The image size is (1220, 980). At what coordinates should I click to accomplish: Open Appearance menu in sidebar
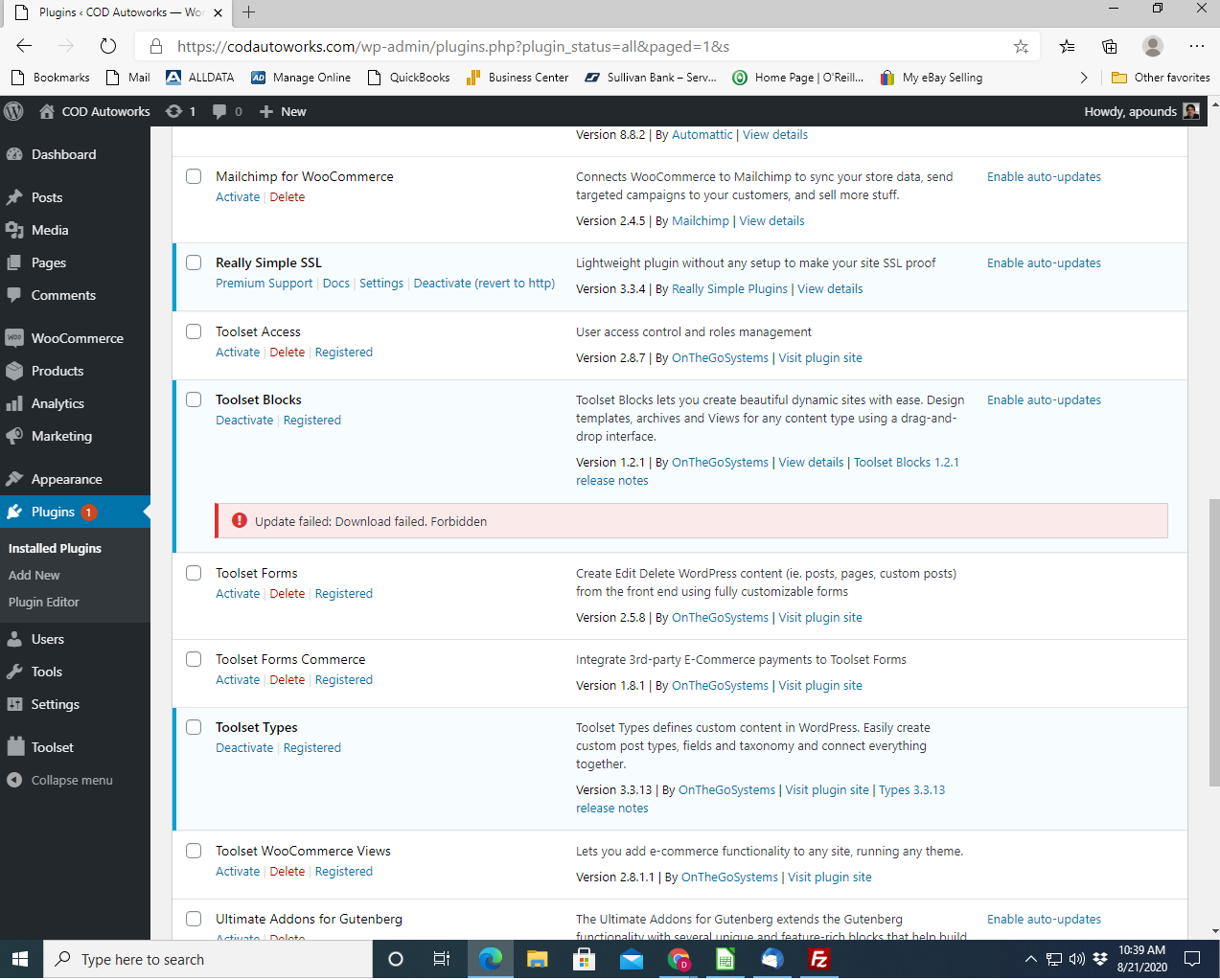tap(66, 479)
